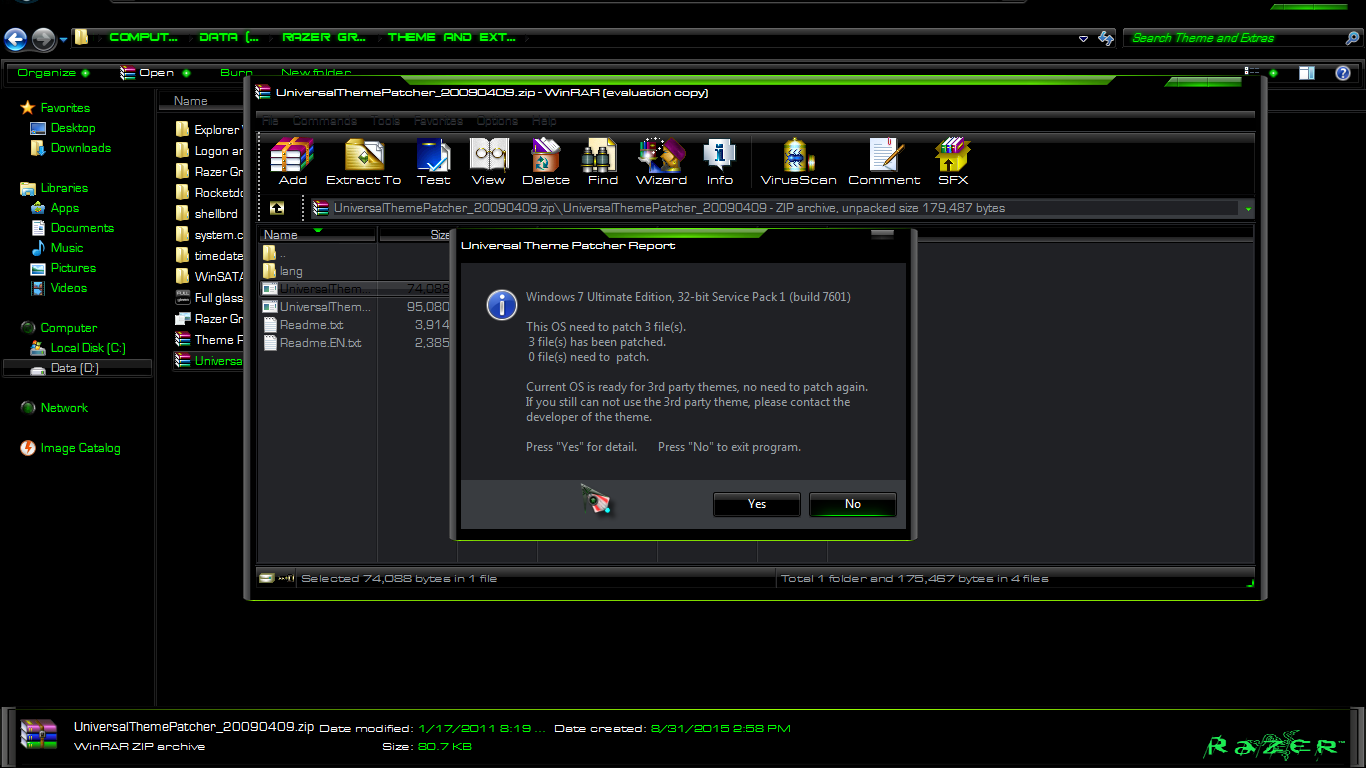1366x768 pixels.
Task: Click Burn in Explorer toolbar
Action: point(236,73)
